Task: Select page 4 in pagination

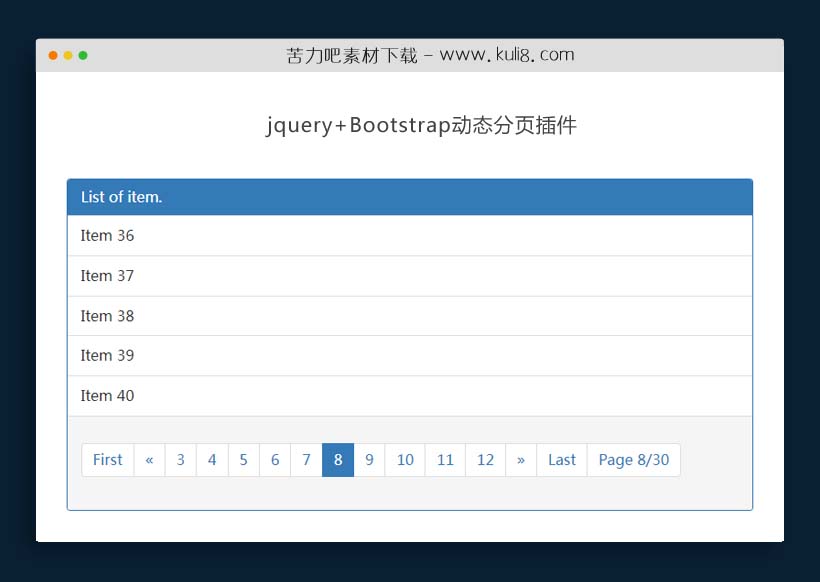Action: pos(212,460)
